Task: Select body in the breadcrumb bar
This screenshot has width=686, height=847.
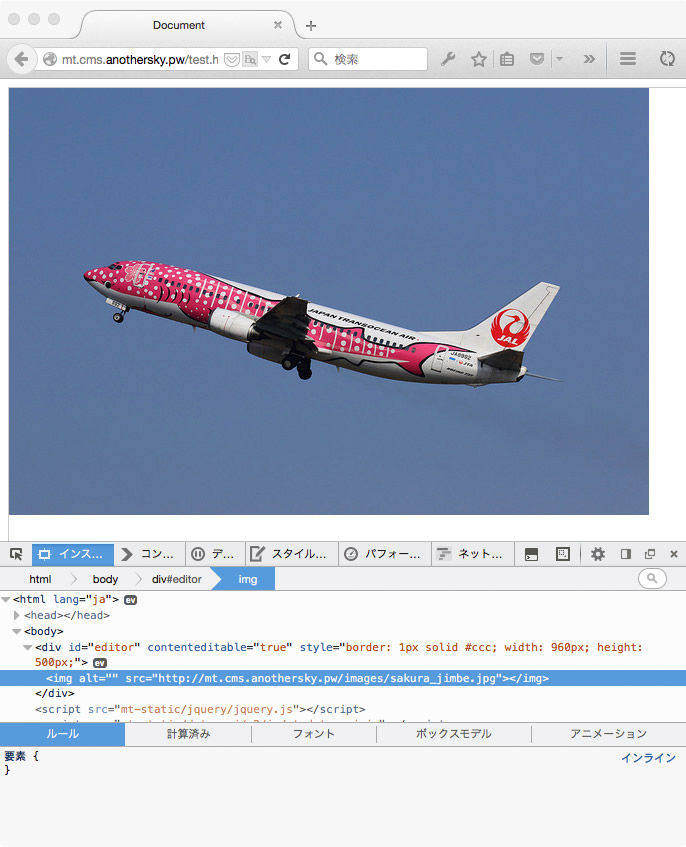Action: tap(105, 579)
